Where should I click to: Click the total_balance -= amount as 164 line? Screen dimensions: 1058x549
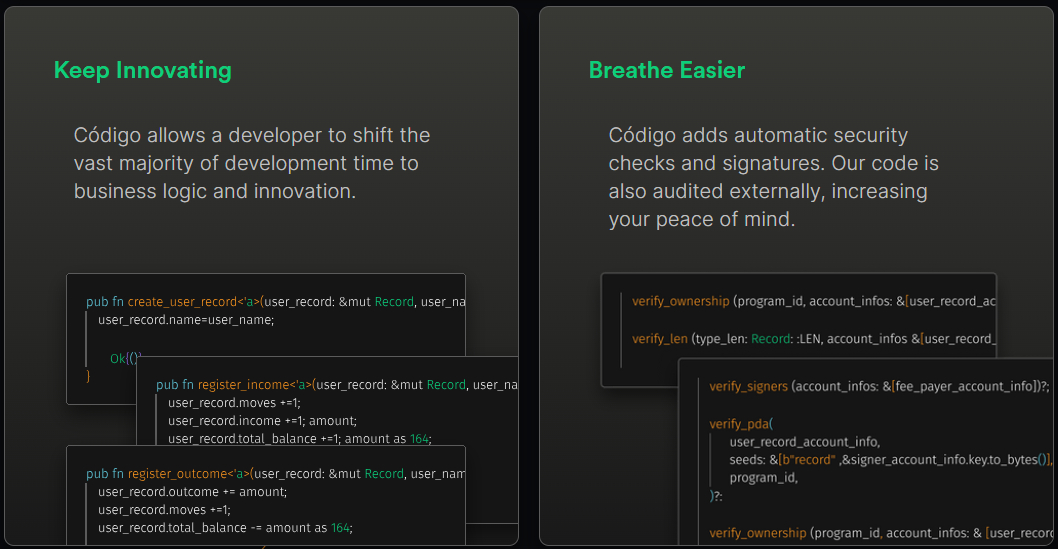[x=225, y=528]
